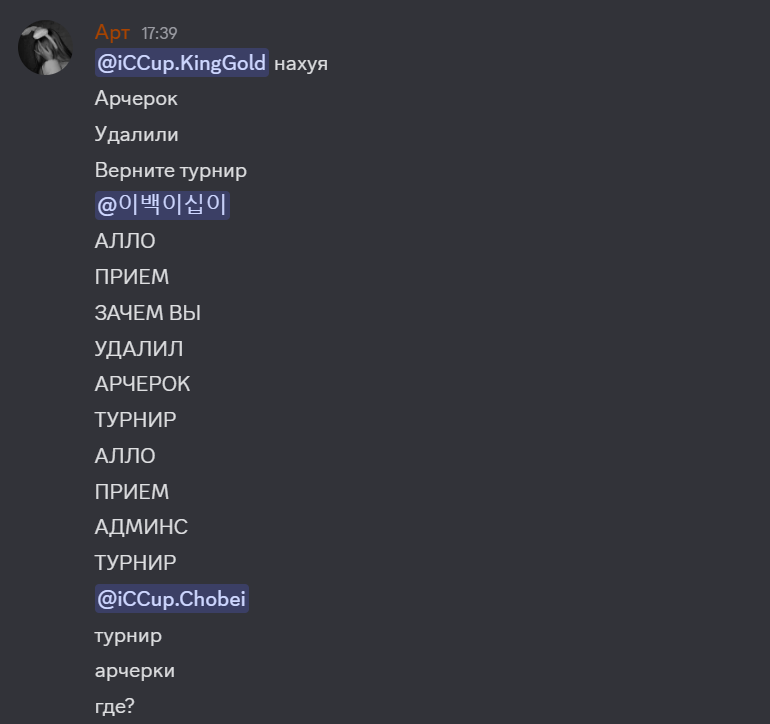Select the message 'Удалили'
770x724 pixels.
tap(137, 135)
